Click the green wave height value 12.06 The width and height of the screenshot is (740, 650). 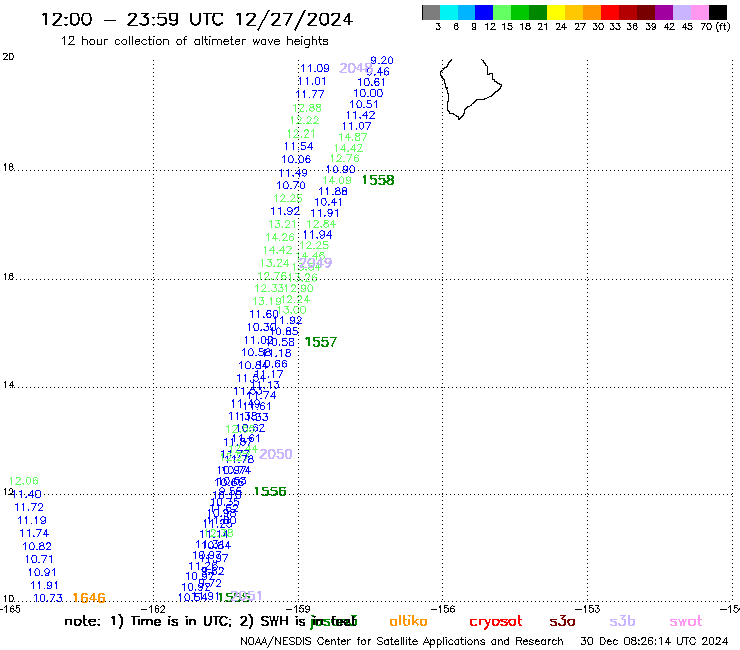pos(24,481)
